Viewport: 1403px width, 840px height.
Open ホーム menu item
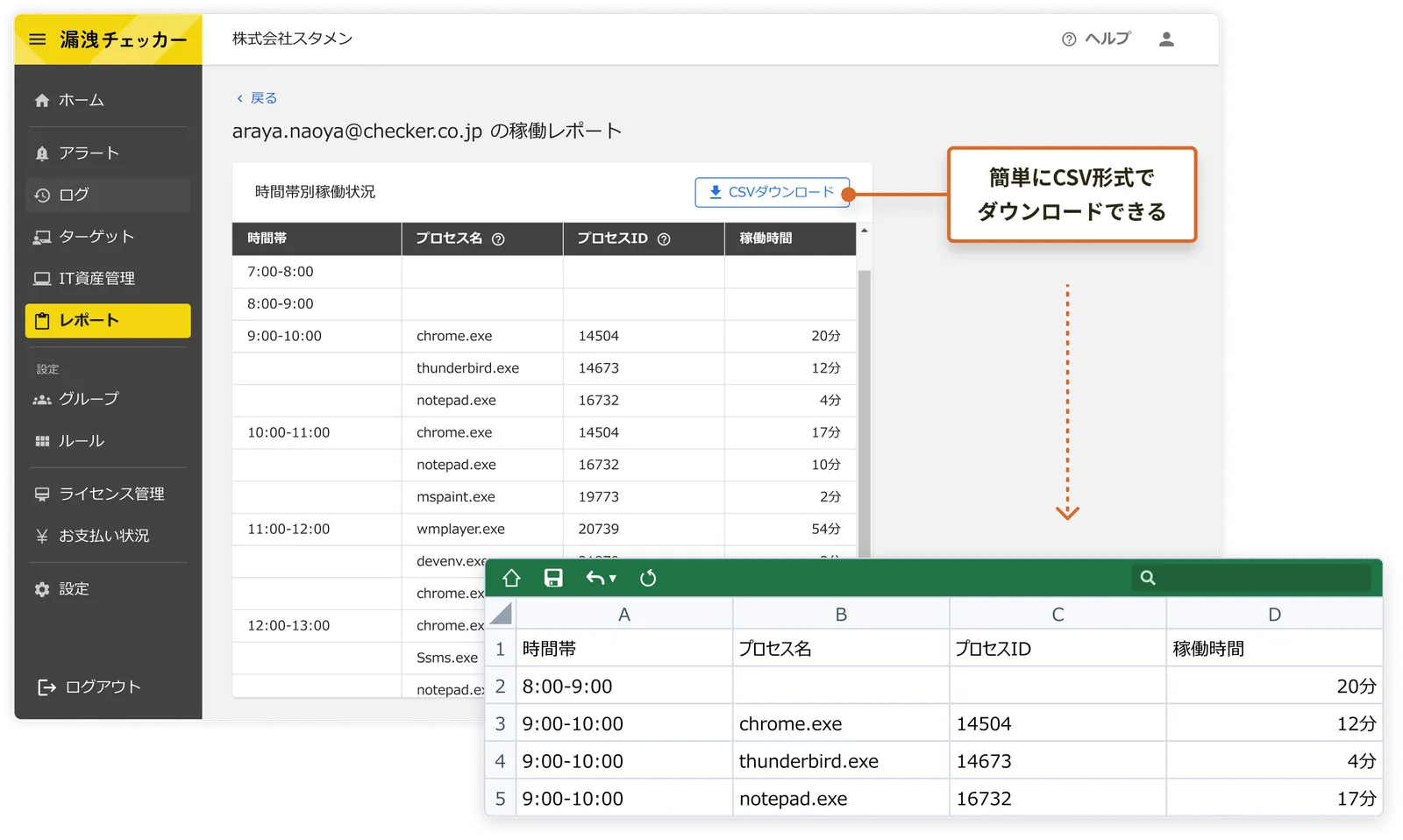pos(108,101)
